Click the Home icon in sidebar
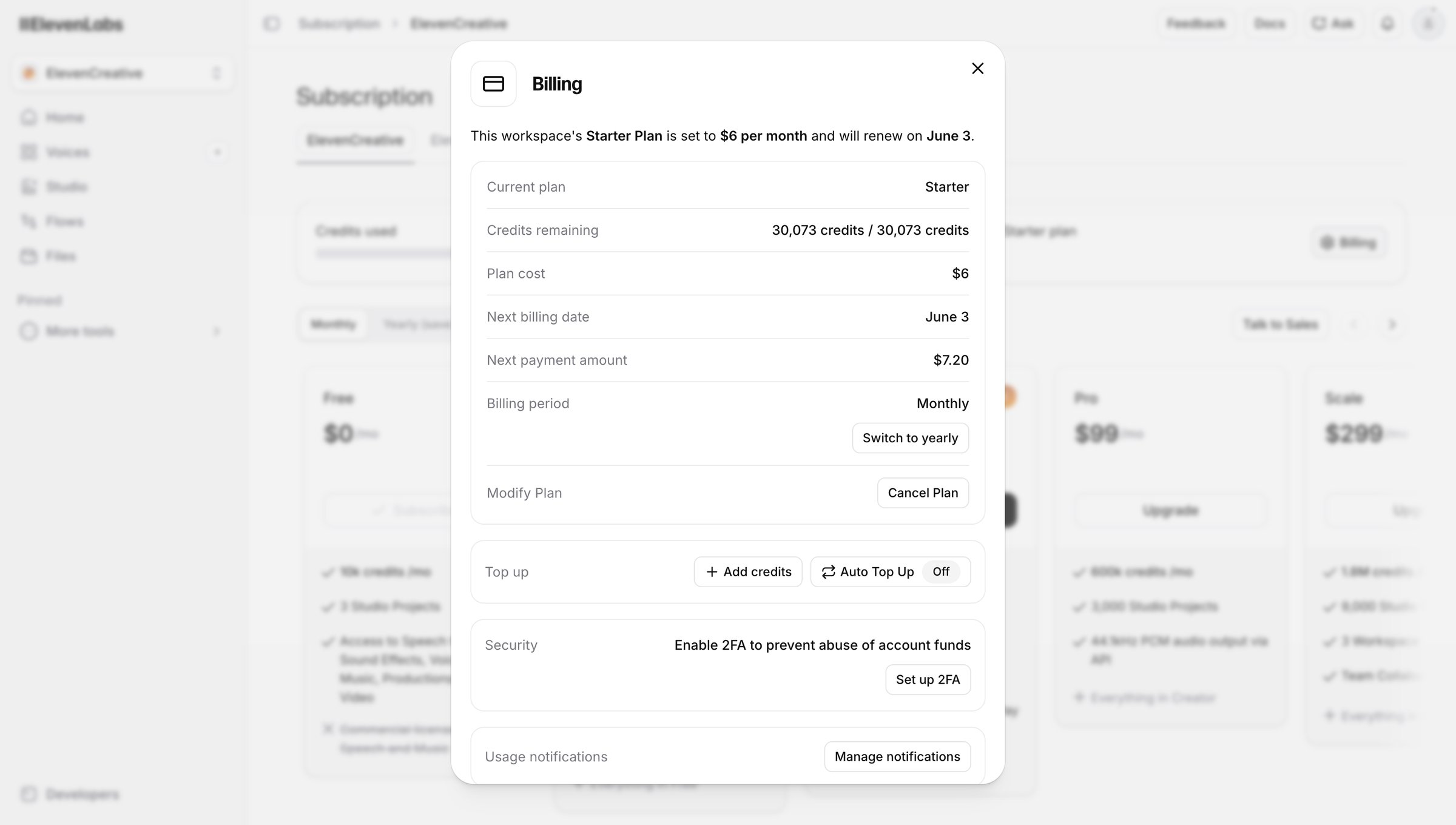 tap(29, 117)
